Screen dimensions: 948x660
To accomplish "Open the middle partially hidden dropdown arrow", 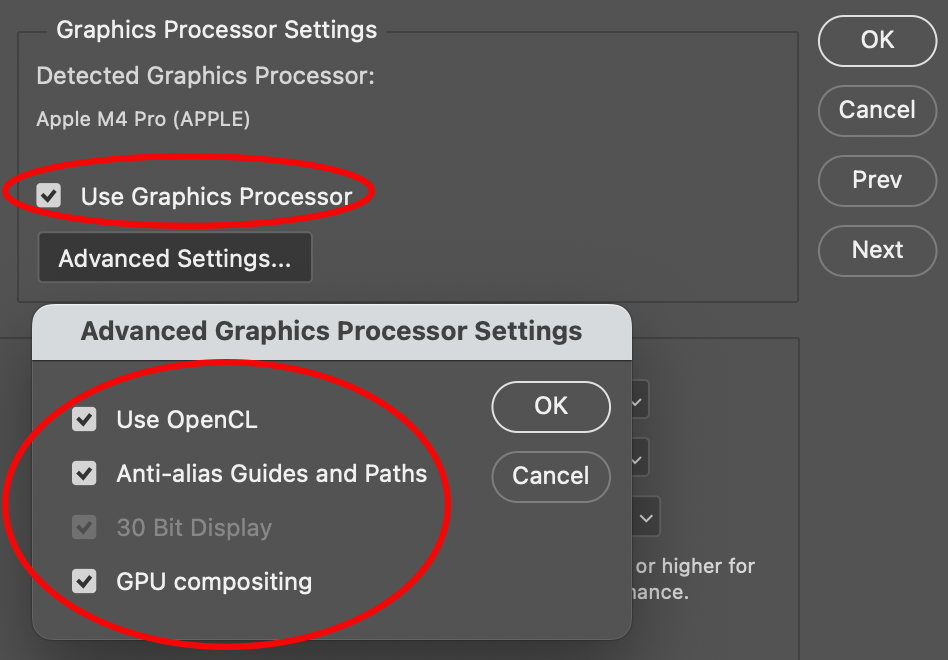I will [x=638, y=460].
